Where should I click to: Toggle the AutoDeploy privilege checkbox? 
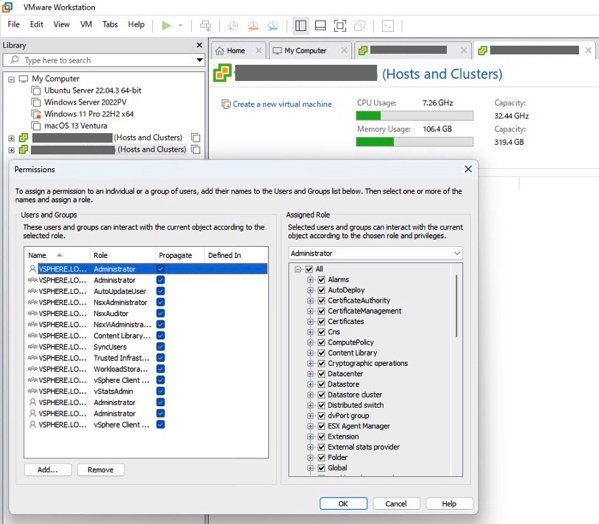[x=322, y=290]
